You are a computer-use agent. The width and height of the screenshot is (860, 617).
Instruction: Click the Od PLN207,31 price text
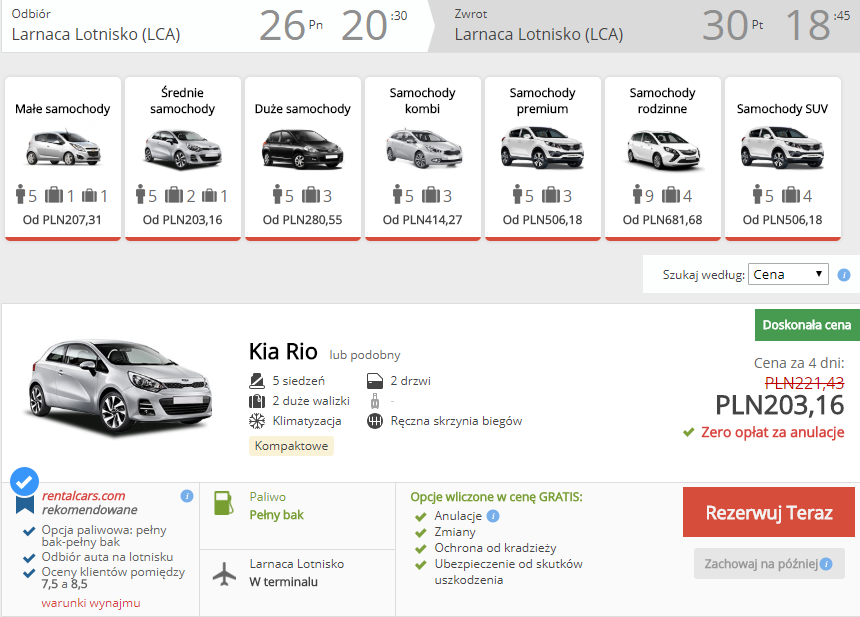pos(62,220)
